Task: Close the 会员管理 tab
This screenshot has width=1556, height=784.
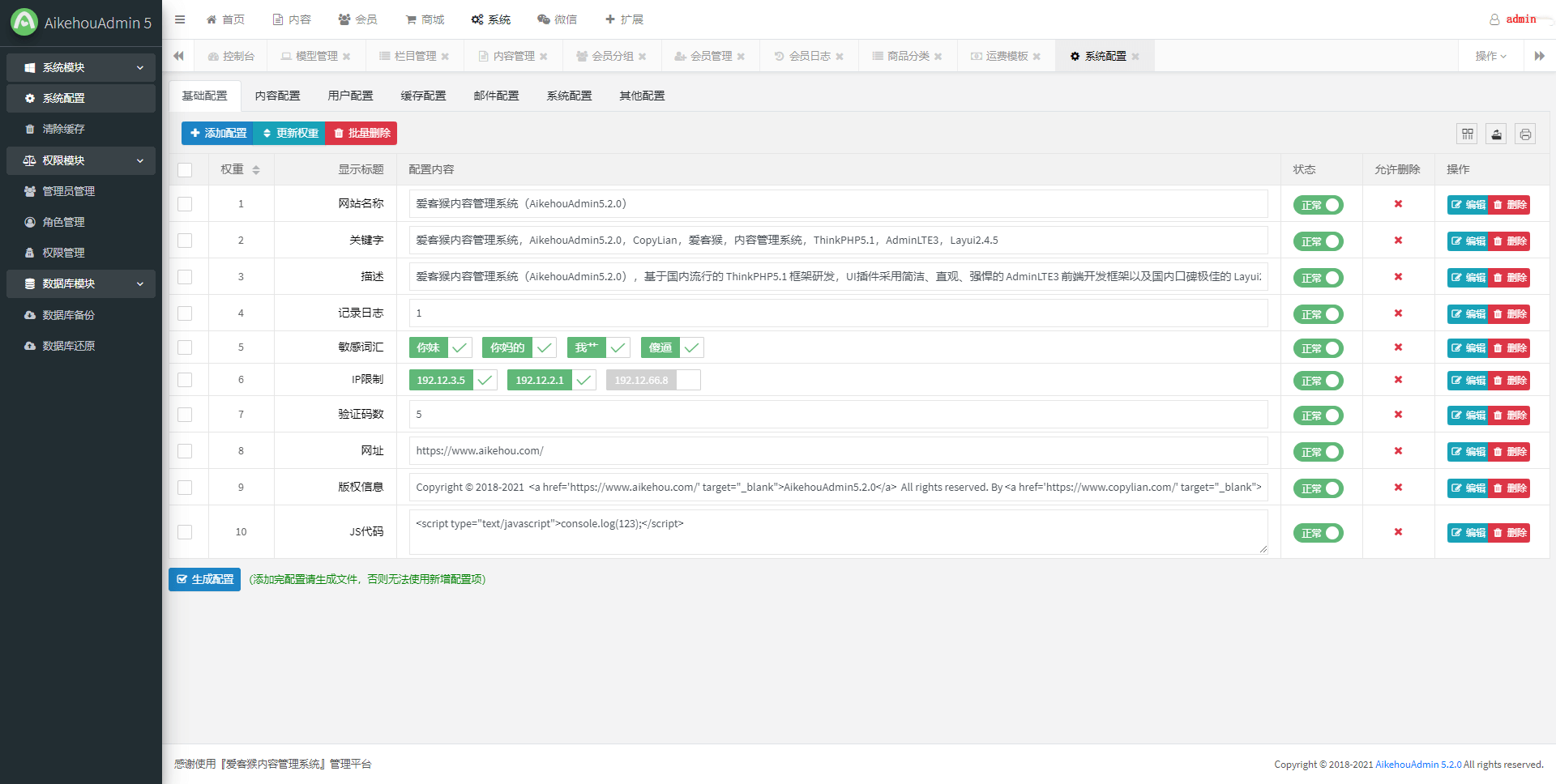Action: (x=741, y=57)
